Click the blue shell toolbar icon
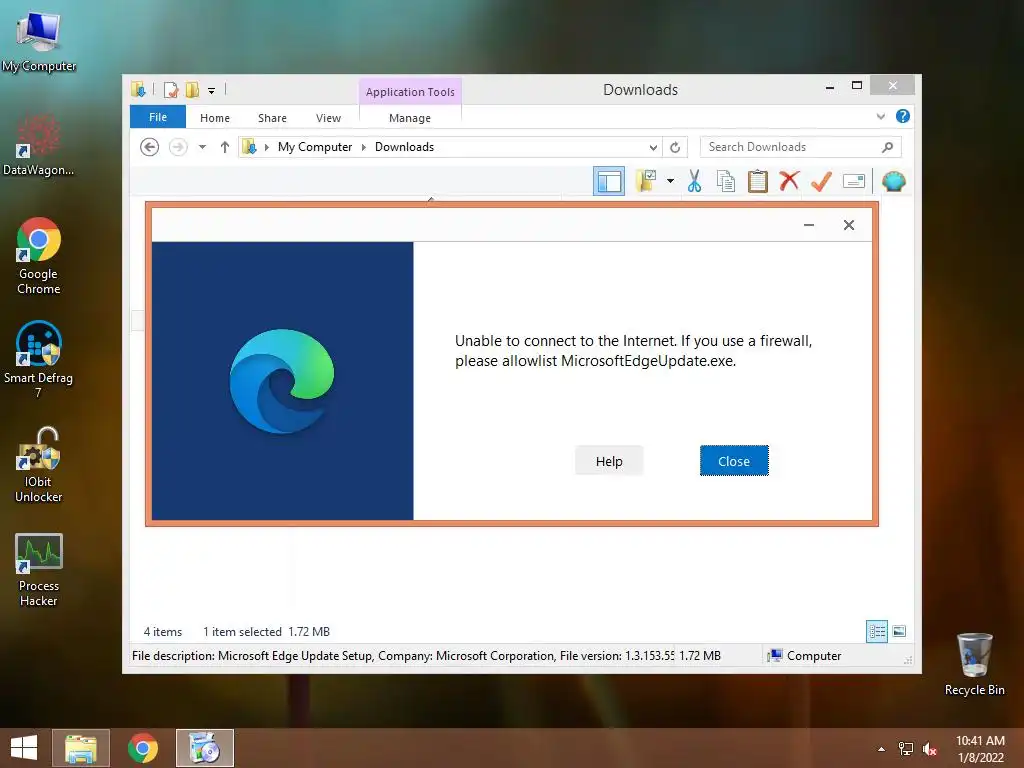This screenshot has height=768, width=1024. [893, 181]
